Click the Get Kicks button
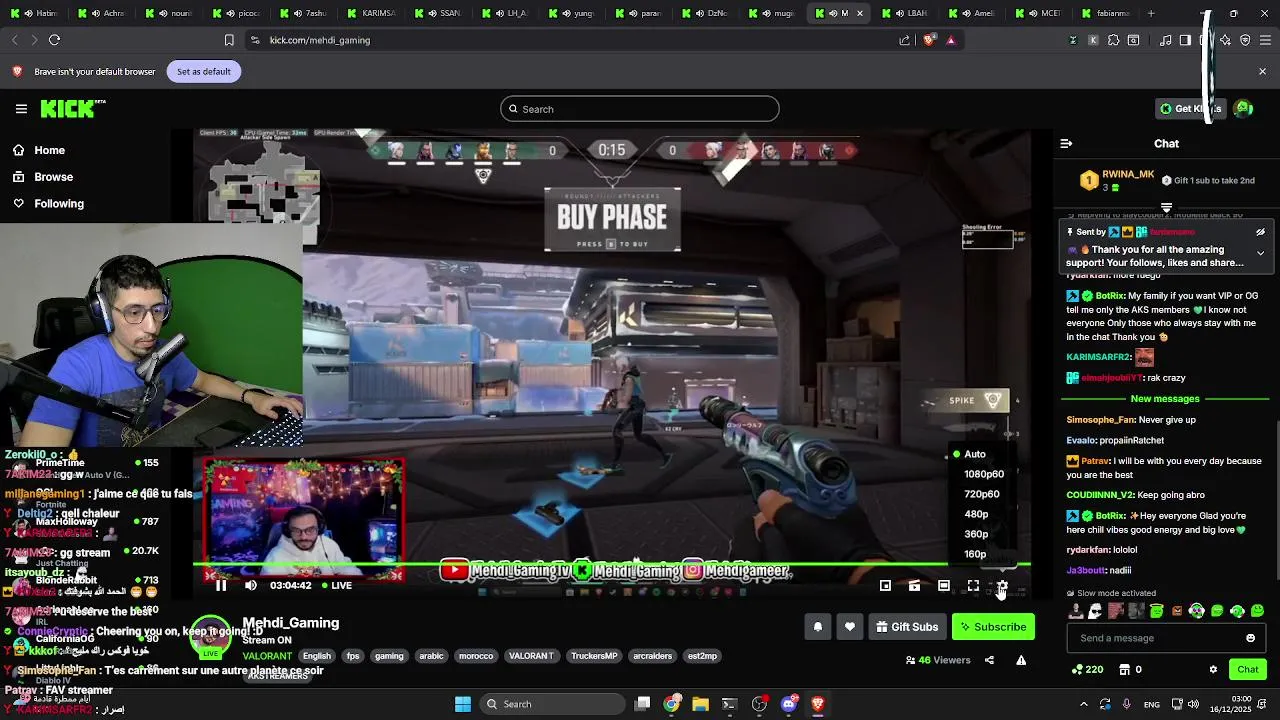Image resolution: width=1280 pixels, height=720 pixels. 1190,109
